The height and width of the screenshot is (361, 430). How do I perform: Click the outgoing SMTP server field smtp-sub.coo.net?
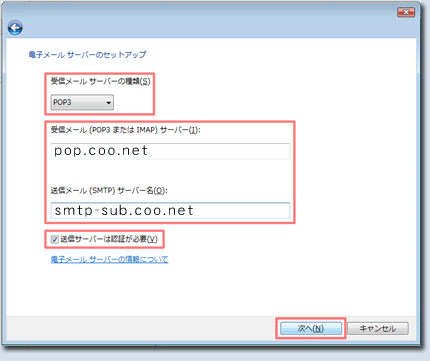point(170,211)
